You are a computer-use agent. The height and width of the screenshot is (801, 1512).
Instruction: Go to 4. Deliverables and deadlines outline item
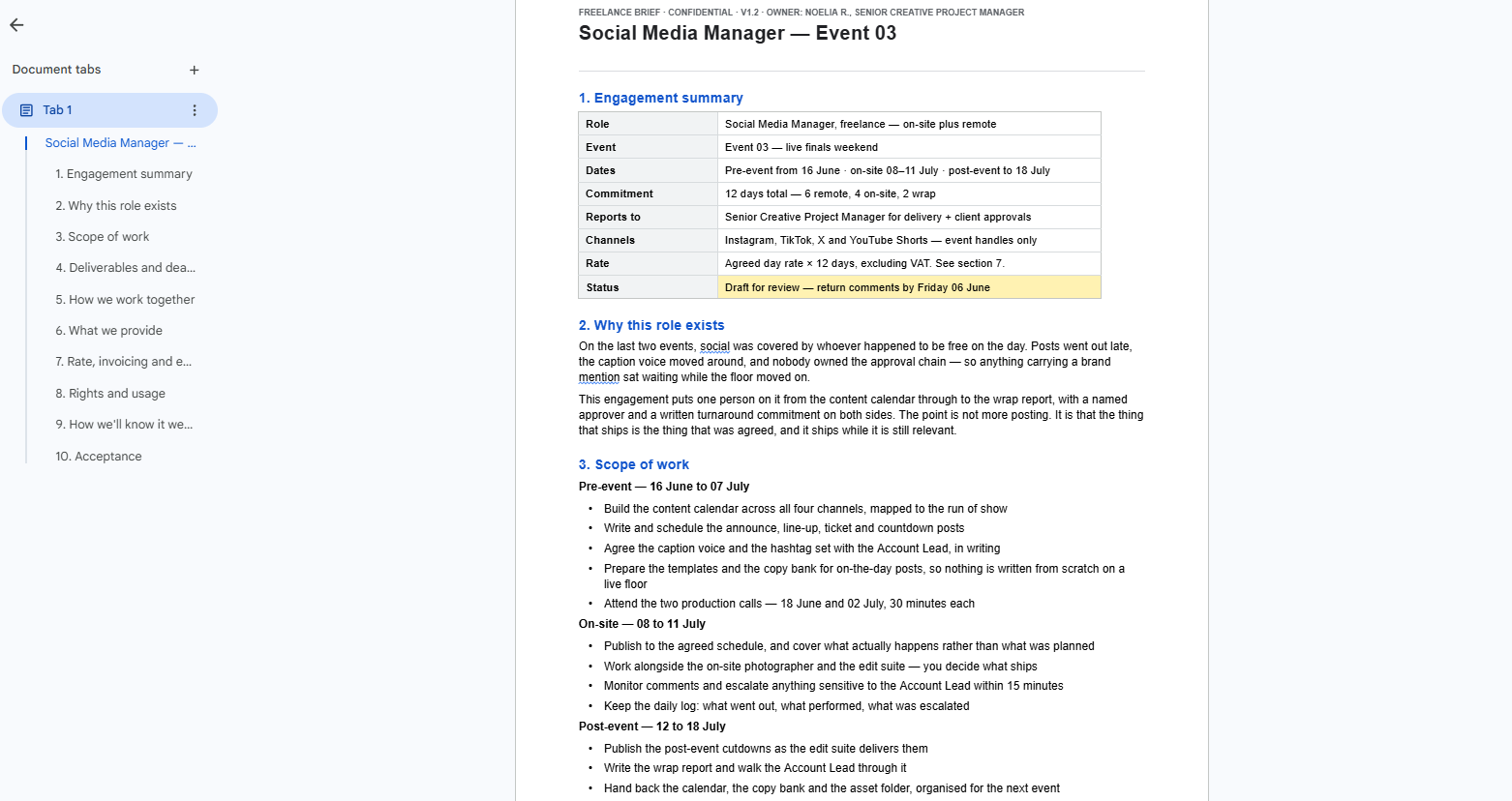(x=126, y=268)
